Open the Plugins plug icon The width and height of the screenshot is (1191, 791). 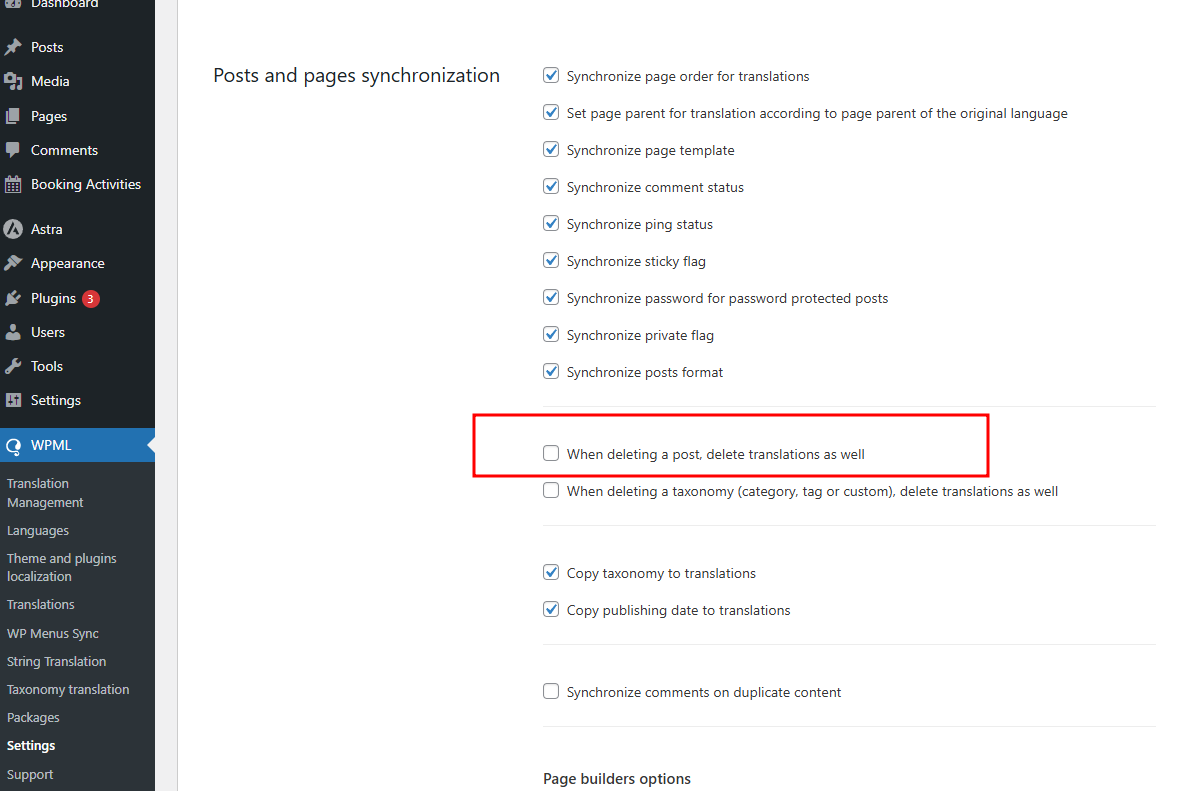pyautogui.click(x=13, y=298)
